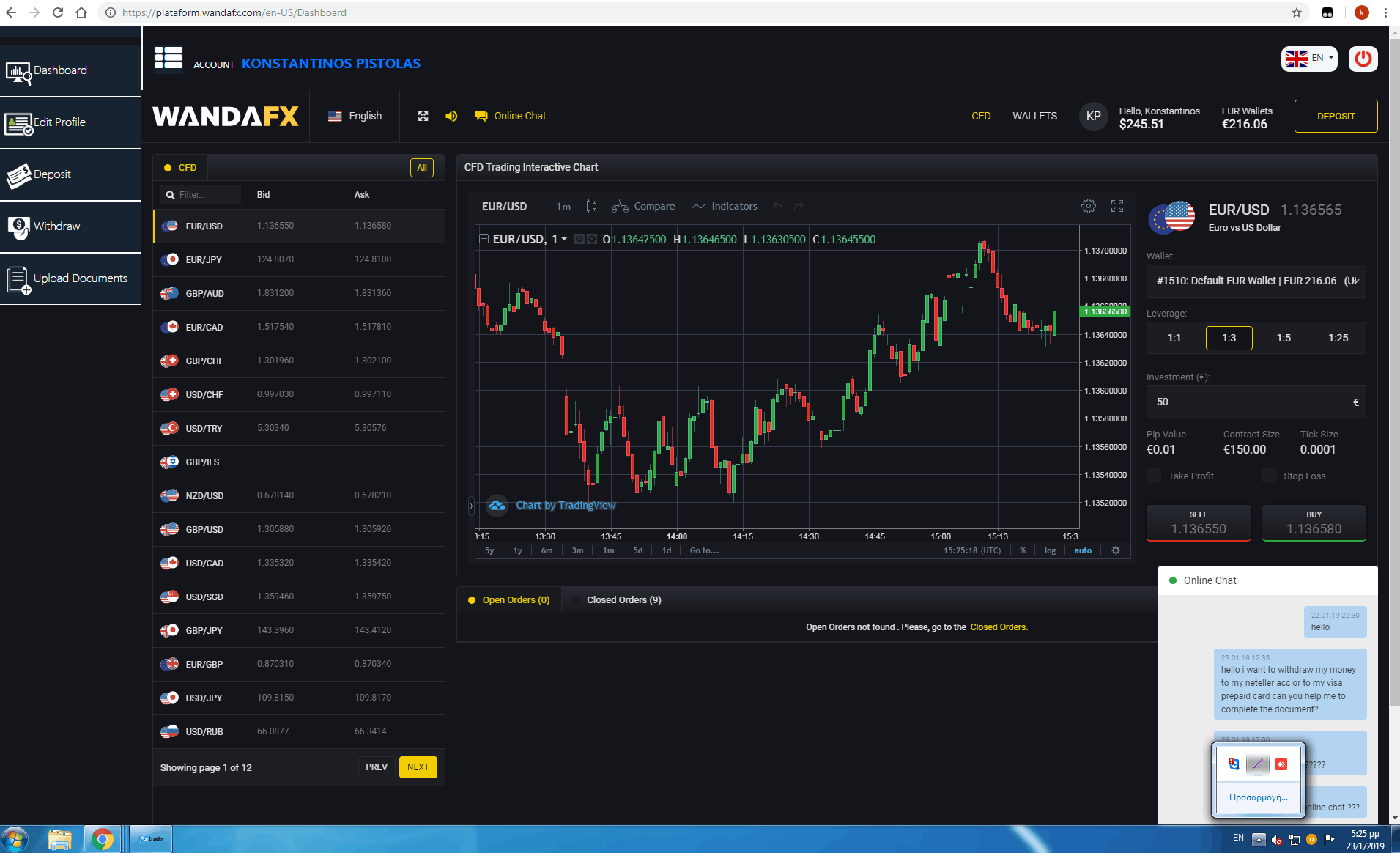Expand chart to fullscreen view
Viewport: 1400px width, 853px height.
(1116, 207)
